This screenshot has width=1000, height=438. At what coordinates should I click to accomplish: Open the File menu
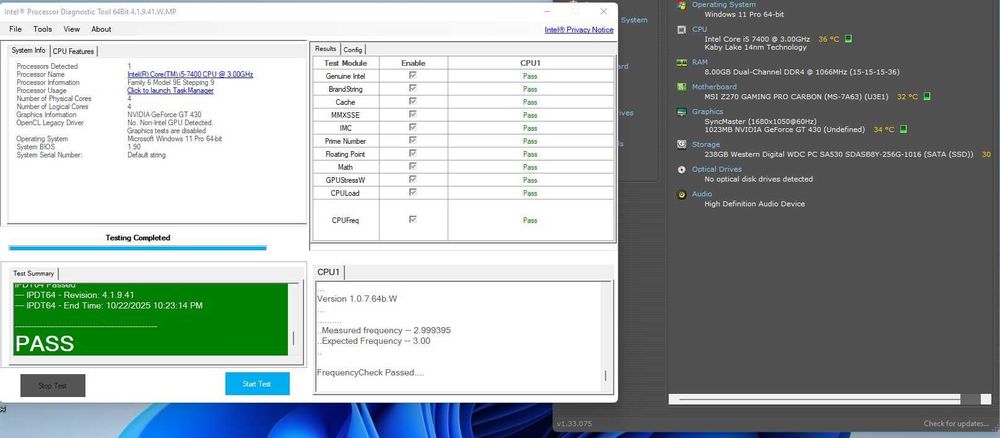click(x=15, y=29)
